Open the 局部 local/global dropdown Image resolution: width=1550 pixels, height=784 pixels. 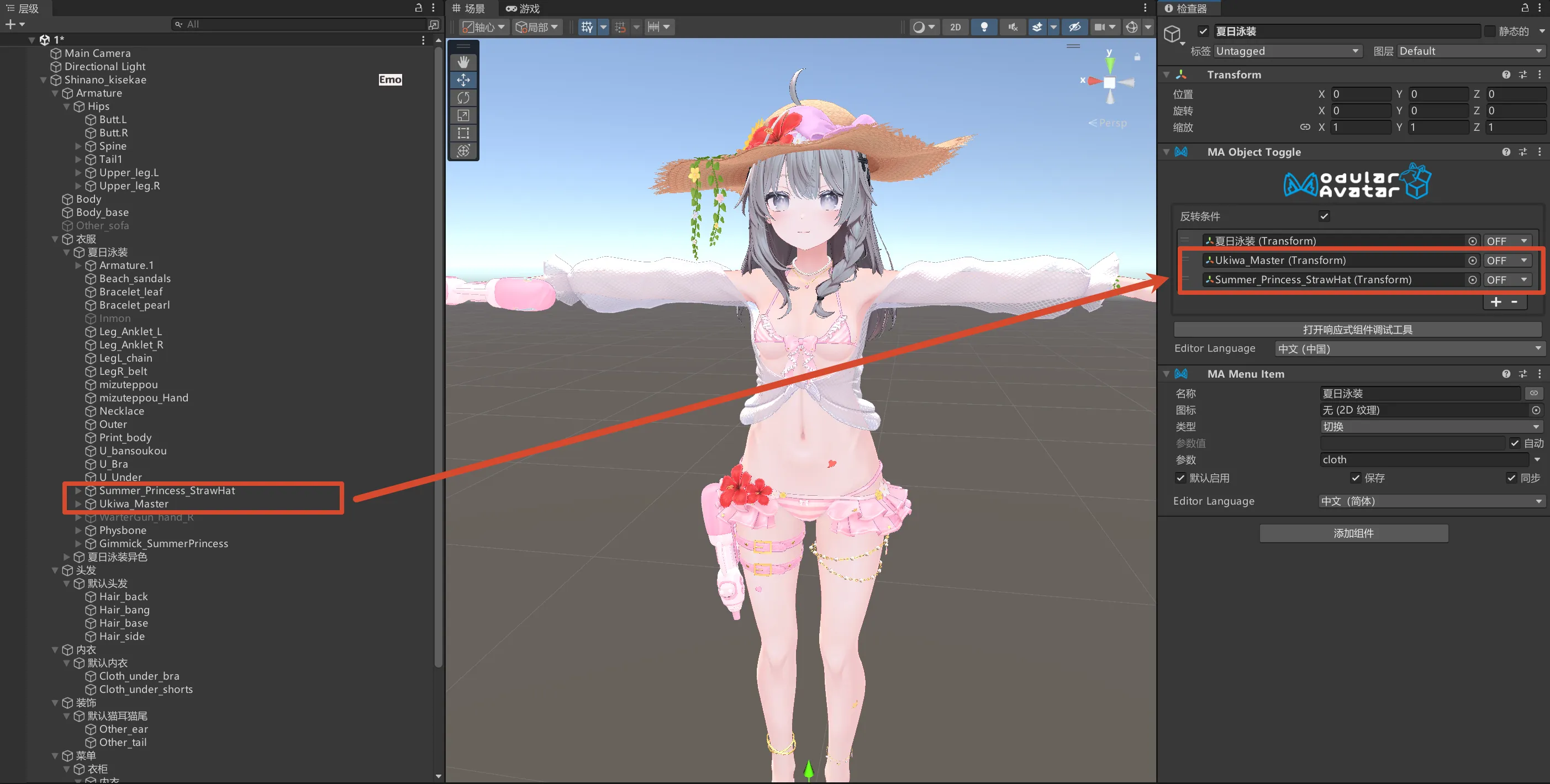click(x=537, y=27)
